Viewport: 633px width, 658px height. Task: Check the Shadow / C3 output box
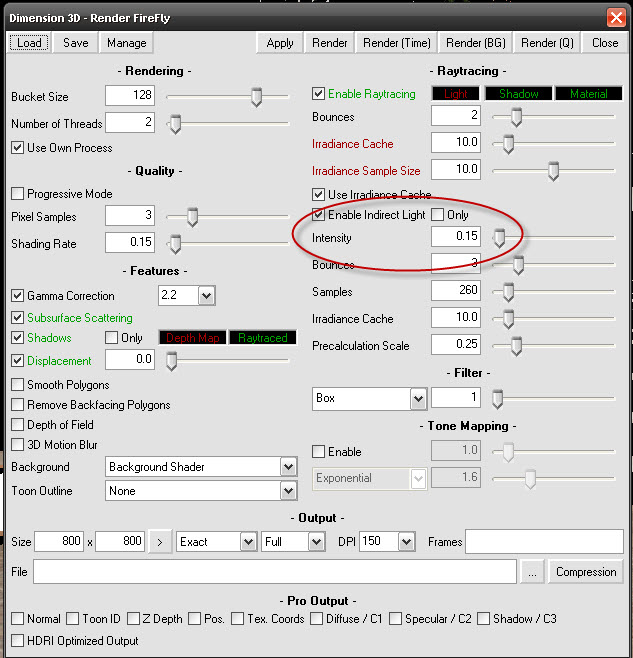[x=483, y=619]
